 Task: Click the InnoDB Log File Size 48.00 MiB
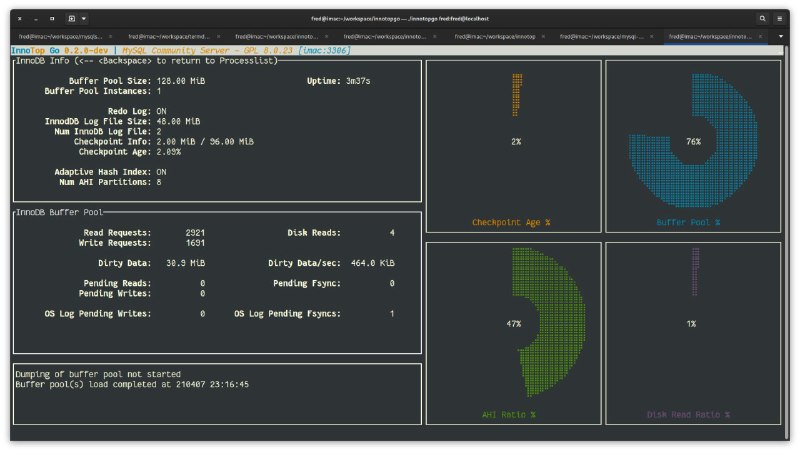click(178, 121)
